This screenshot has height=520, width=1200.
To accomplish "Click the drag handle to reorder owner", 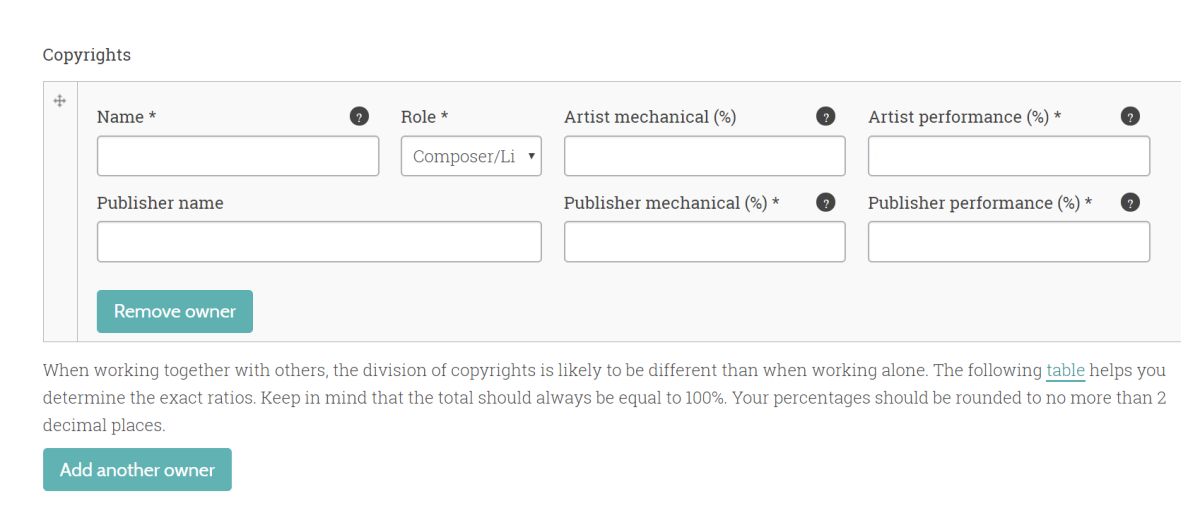I will 60,101.
